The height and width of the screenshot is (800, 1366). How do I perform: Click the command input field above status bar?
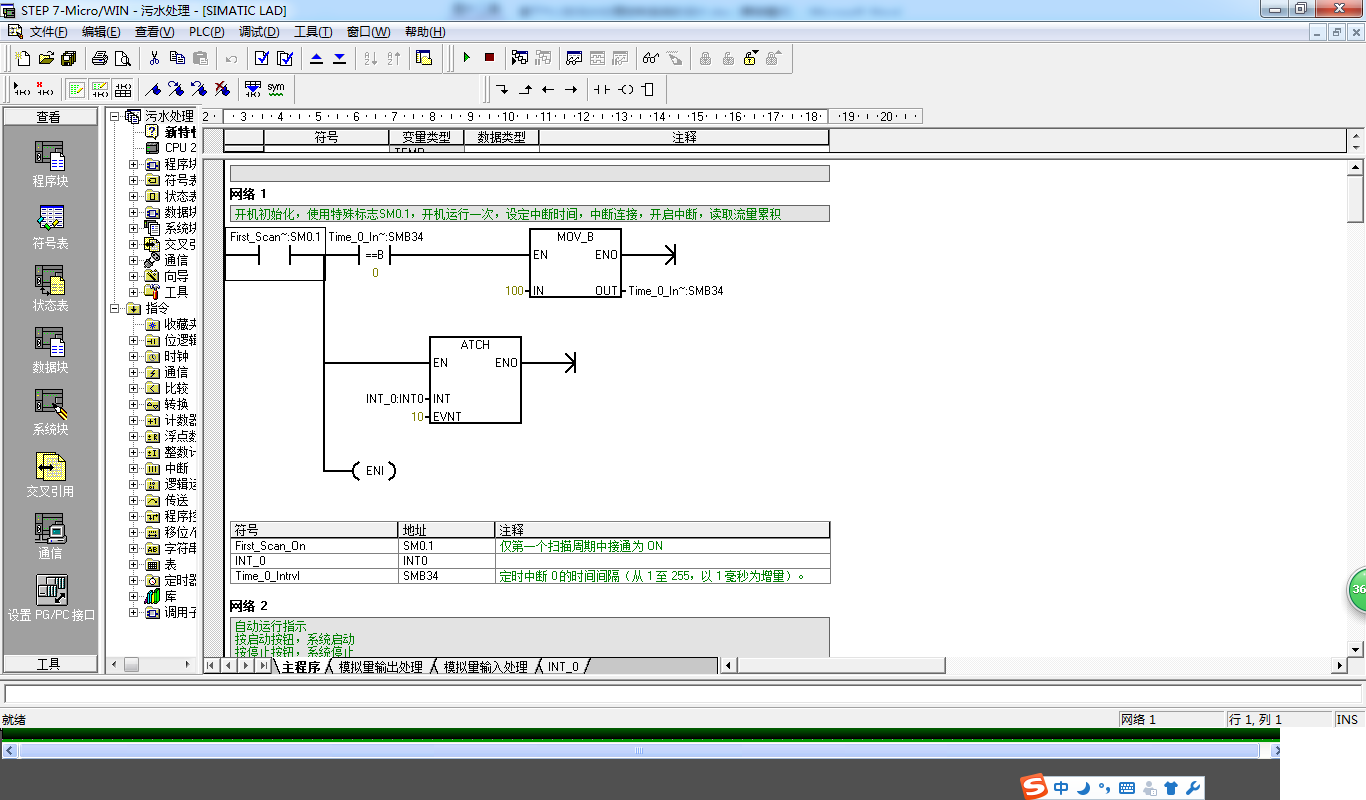tap(683, 694)
